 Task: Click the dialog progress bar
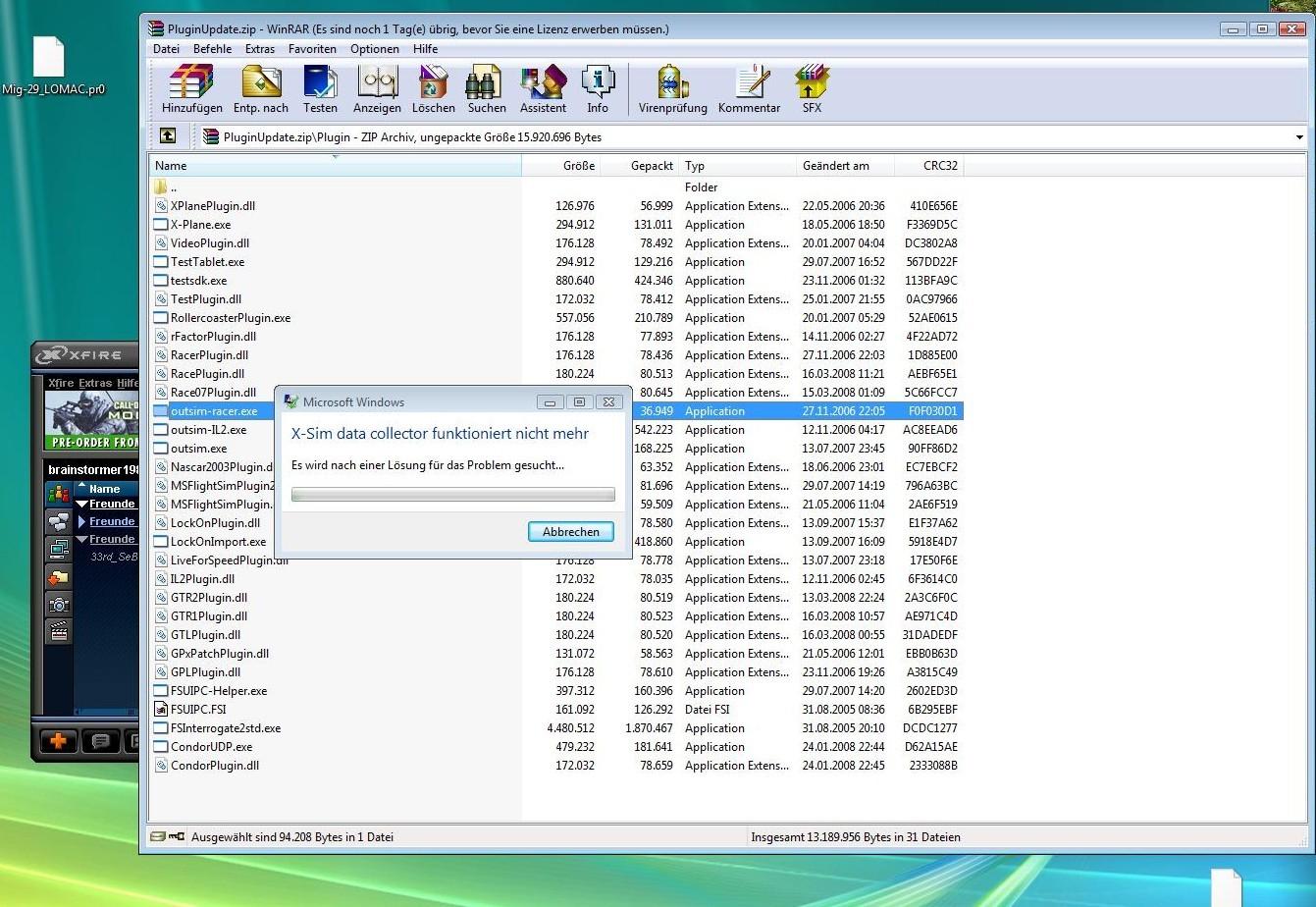(453, 495)
